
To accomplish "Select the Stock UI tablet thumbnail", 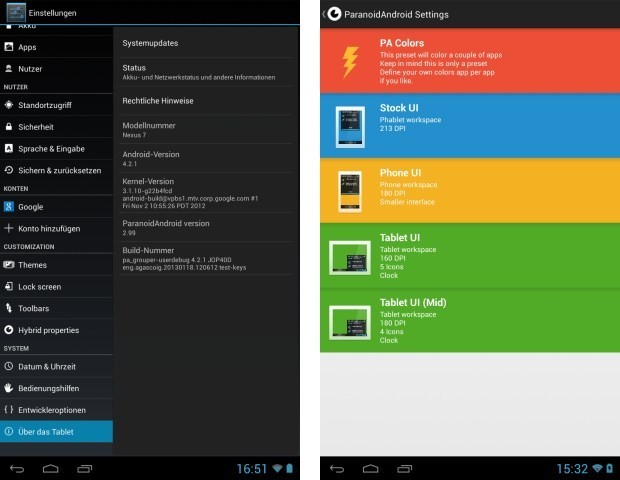I will [x=349, y=126].
